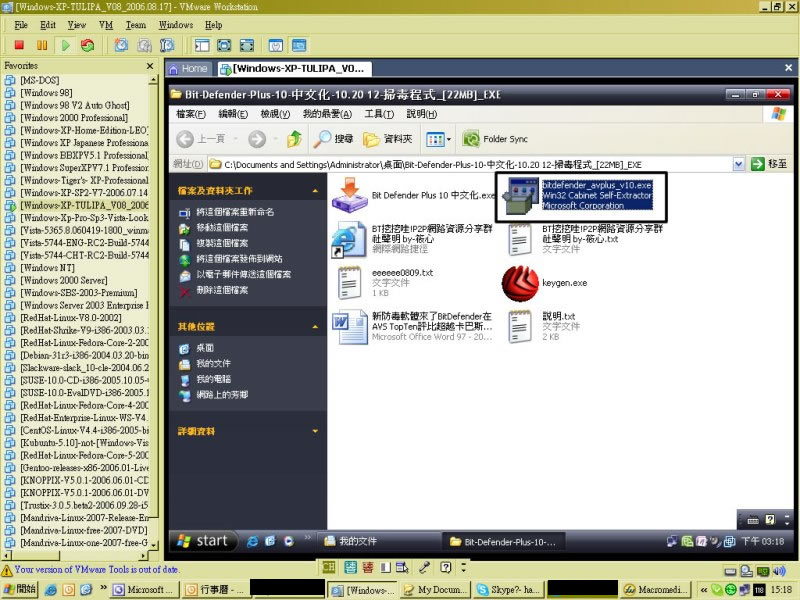Open the VMware snapshot manager icon

[x=167, y=45]
